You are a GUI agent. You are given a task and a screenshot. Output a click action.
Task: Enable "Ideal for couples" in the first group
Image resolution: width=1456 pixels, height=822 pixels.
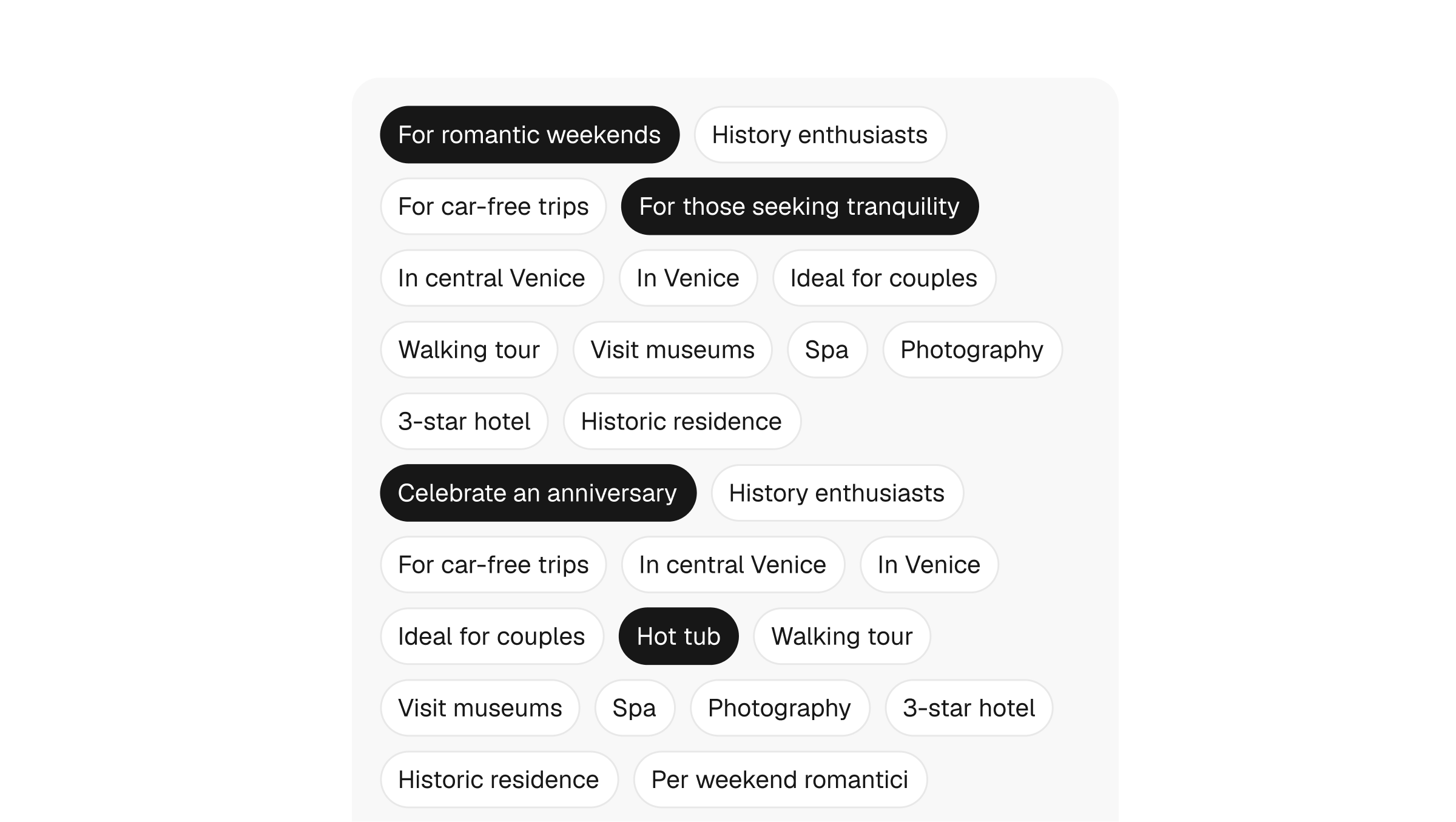pyautogui.click(x=884, y=278)
